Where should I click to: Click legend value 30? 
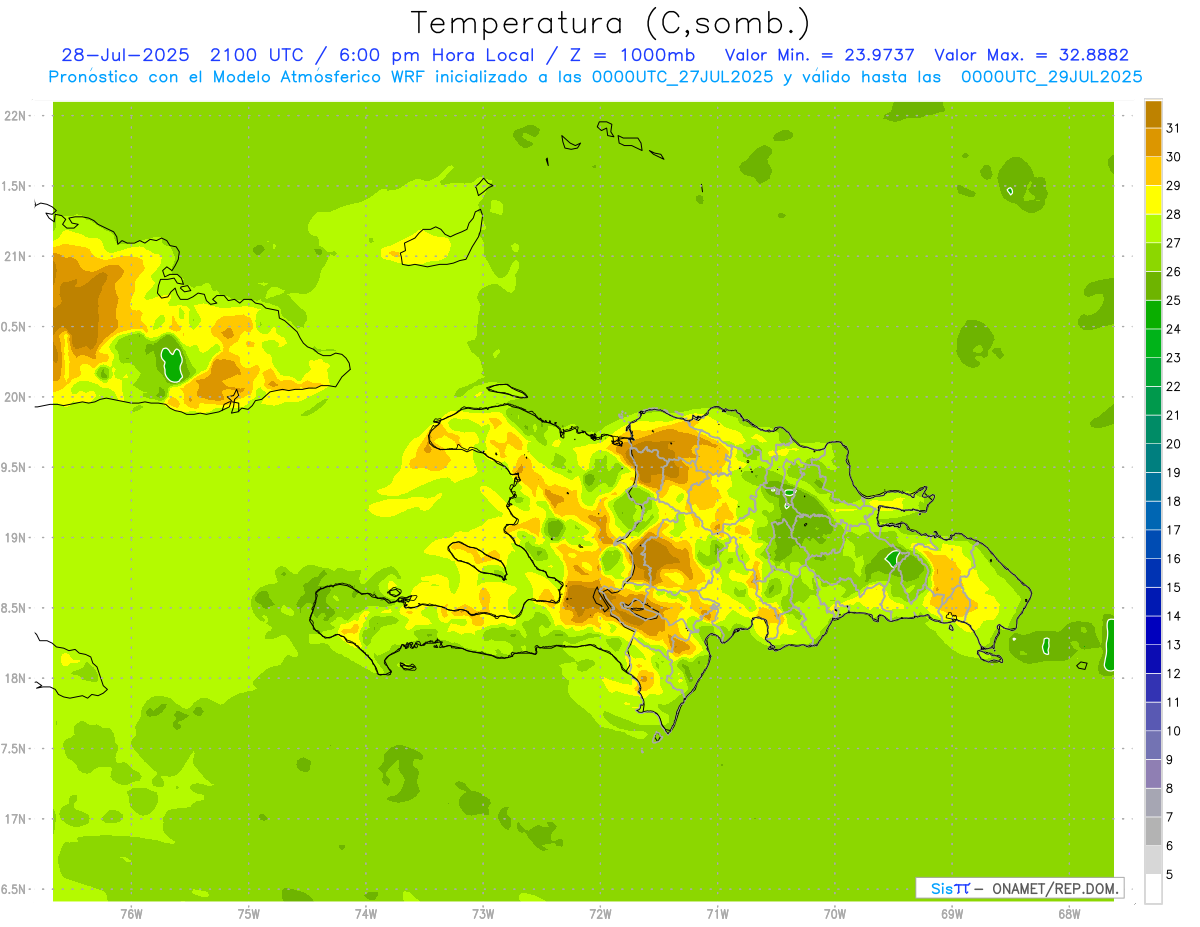pos(1173,157)
